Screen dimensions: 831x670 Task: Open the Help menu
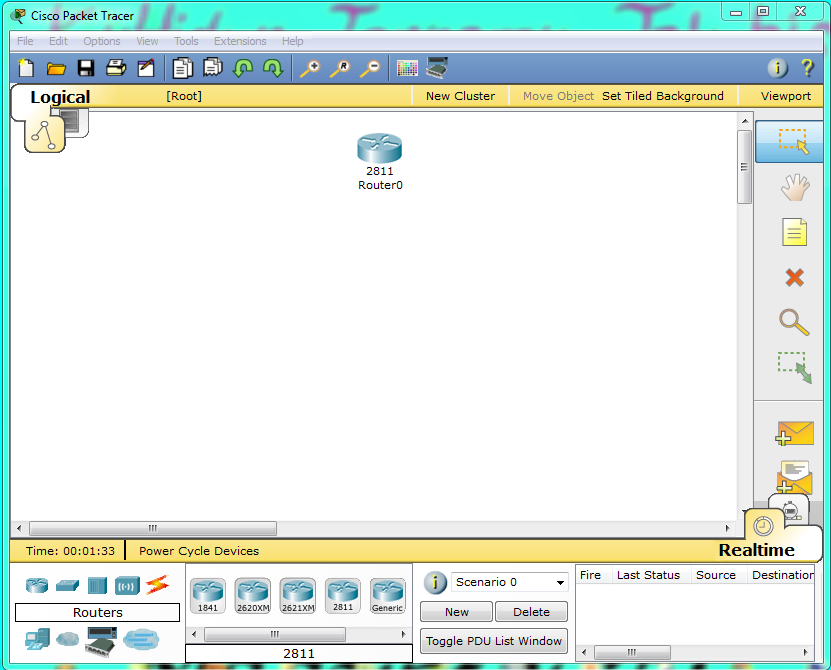pyautogui.click(x=293, y=41)
